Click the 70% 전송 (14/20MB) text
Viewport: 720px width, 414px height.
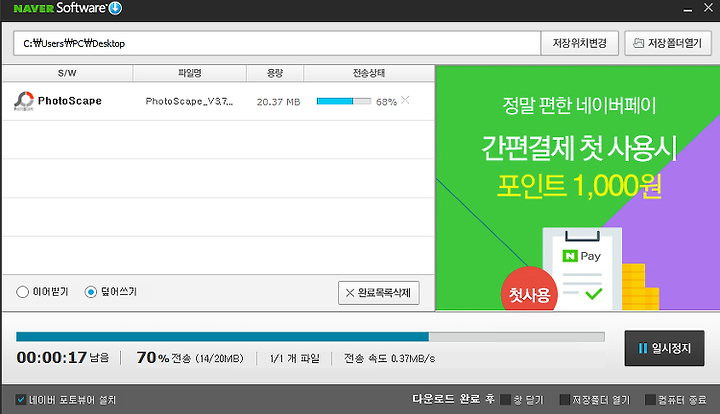(190, 358)
